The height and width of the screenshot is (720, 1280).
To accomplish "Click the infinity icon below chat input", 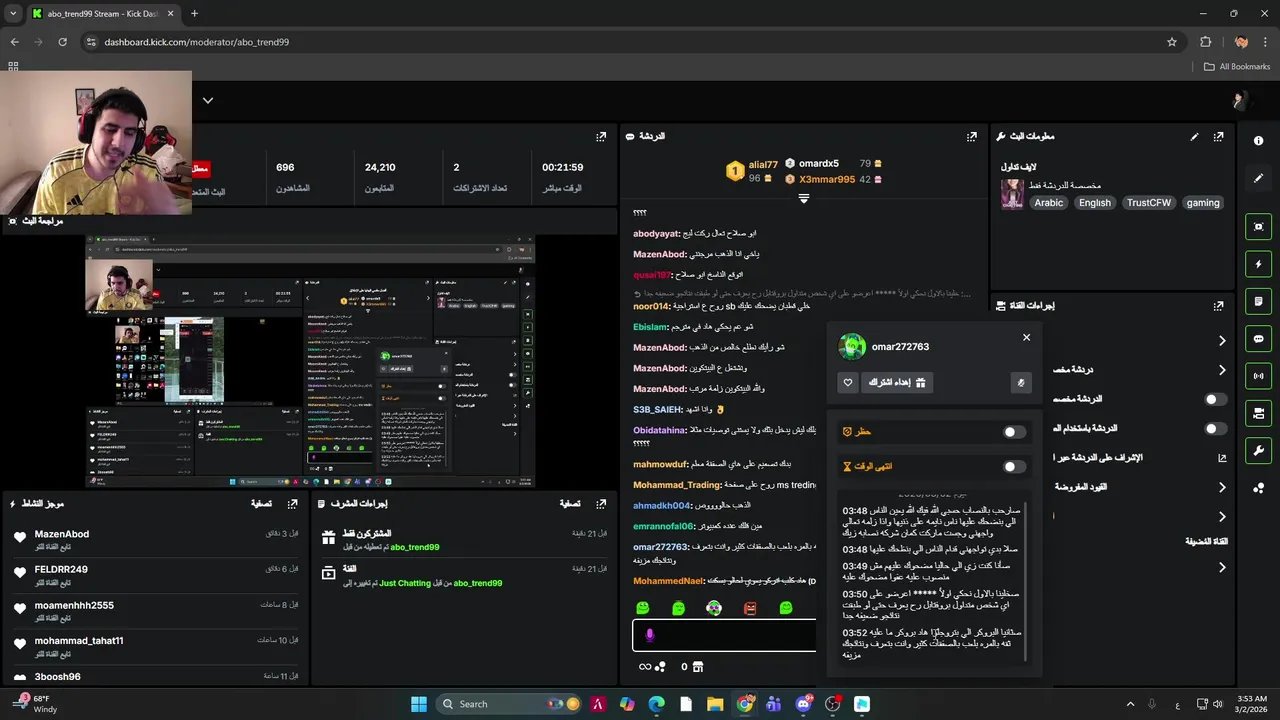I will (x=645, y=666).
